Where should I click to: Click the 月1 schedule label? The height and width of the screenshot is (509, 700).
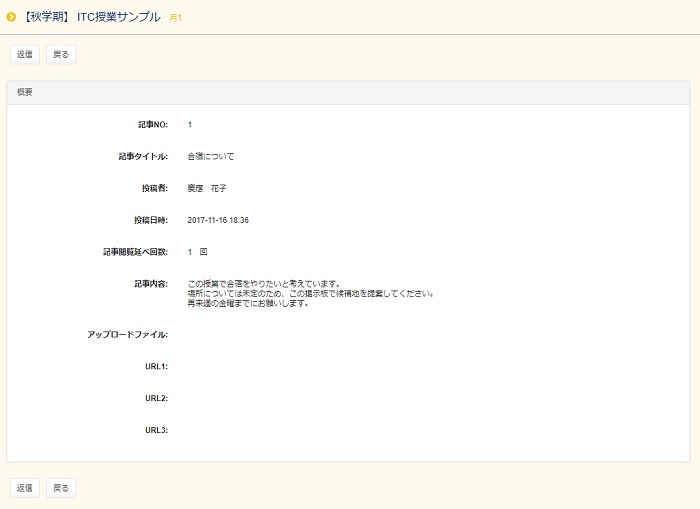pyautogui.click(x=175, y=18)
